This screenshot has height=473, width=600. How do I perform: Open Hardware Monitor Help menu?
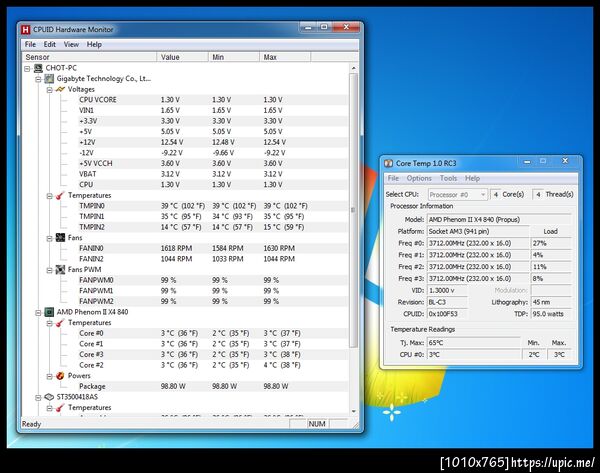(x=94, y=44)
